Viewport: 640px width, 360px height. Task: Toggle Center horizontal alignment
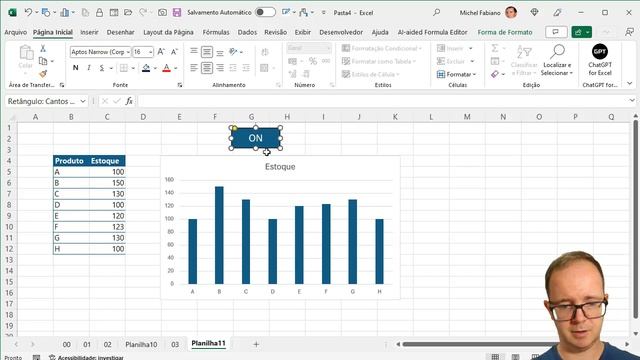[207, 68]
